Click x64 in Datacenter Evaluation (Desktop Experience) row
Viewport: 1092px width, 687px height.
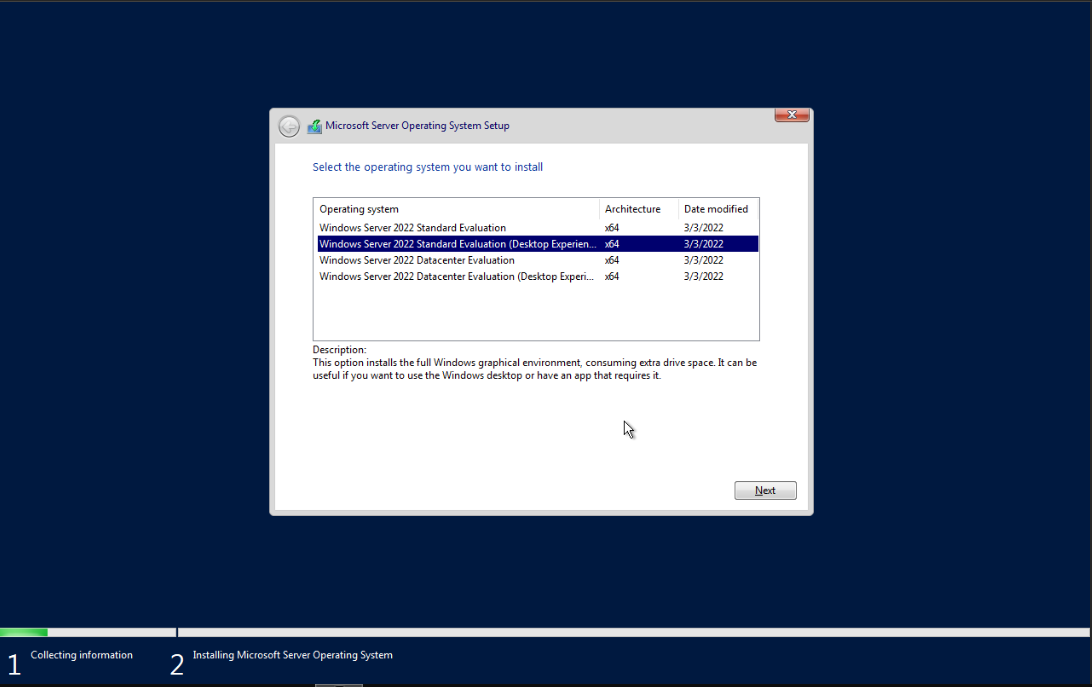point(612,276)
